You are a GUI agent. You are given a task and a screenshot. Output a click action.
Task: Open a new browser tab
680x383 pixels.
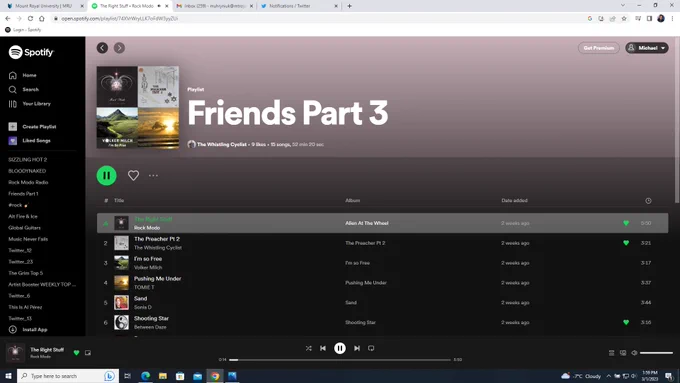click(350, 6)
